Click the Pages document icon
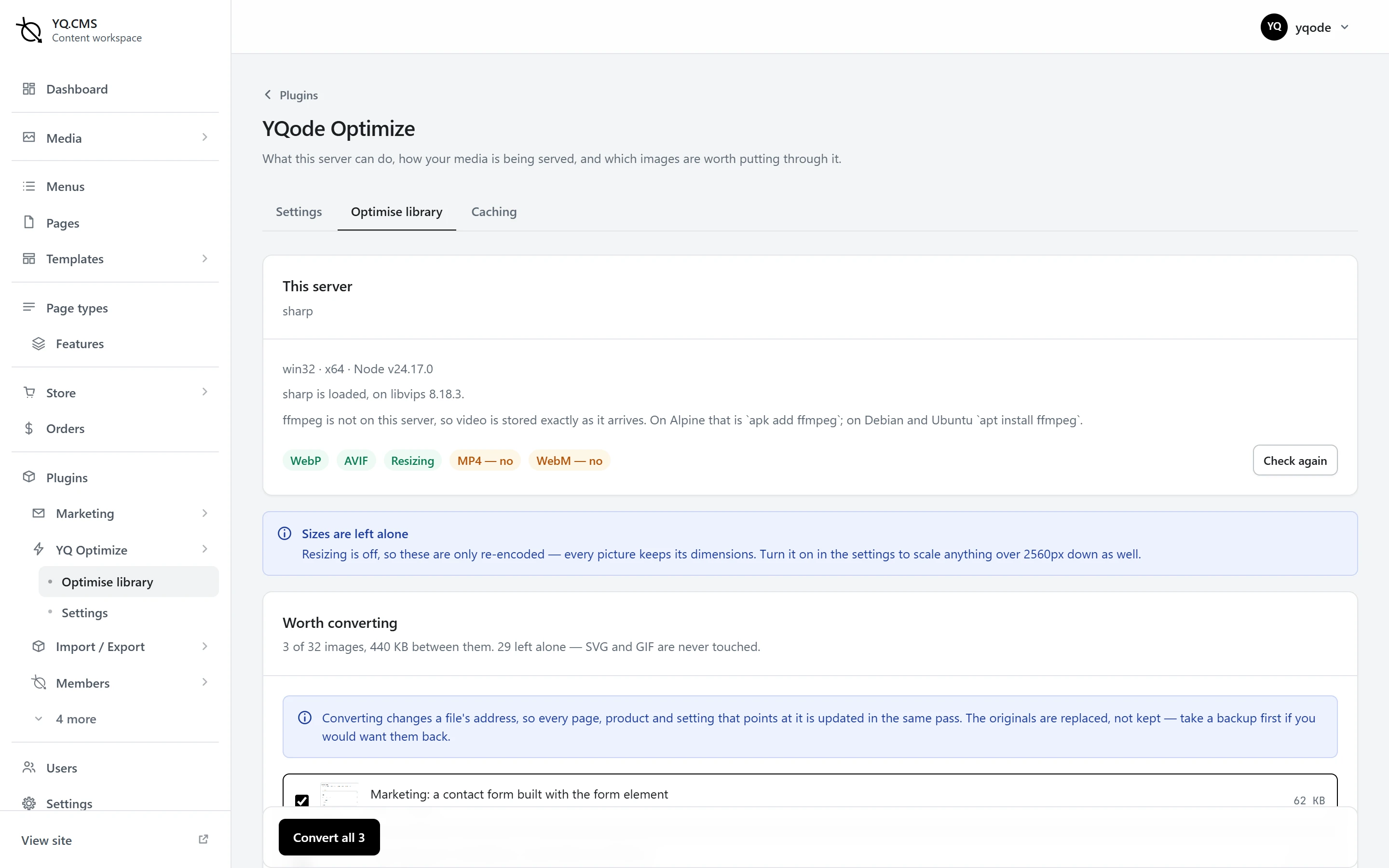The width and height of the screenshot is (1389, 868). (x=29, y=222)
